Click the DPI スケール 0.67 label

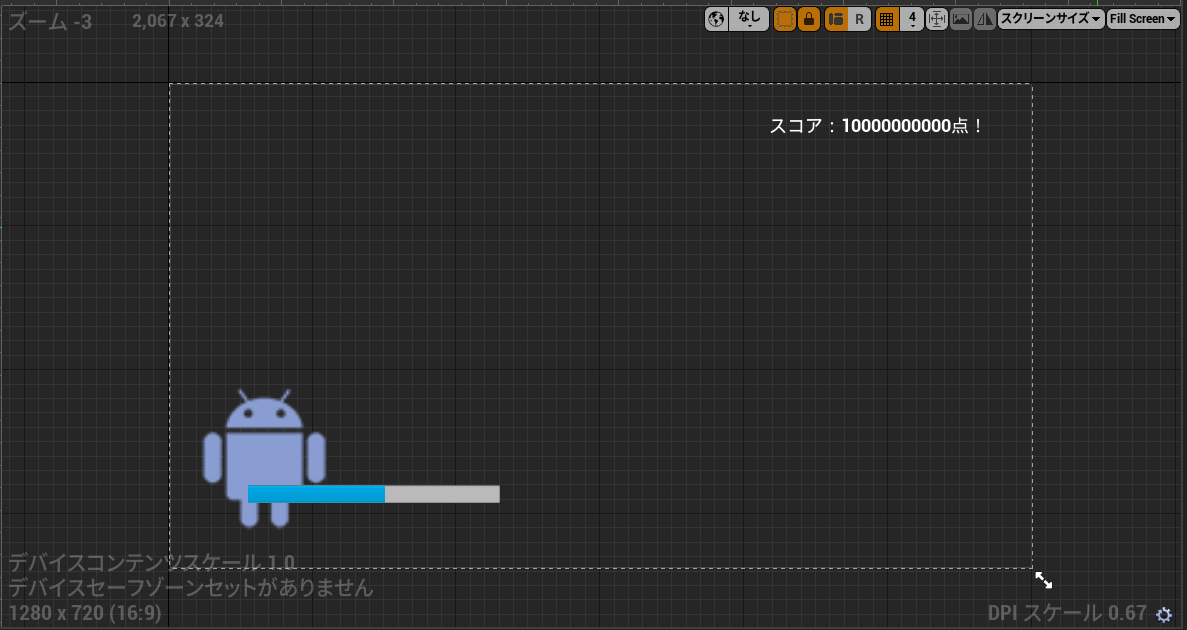coord(1067,613)
